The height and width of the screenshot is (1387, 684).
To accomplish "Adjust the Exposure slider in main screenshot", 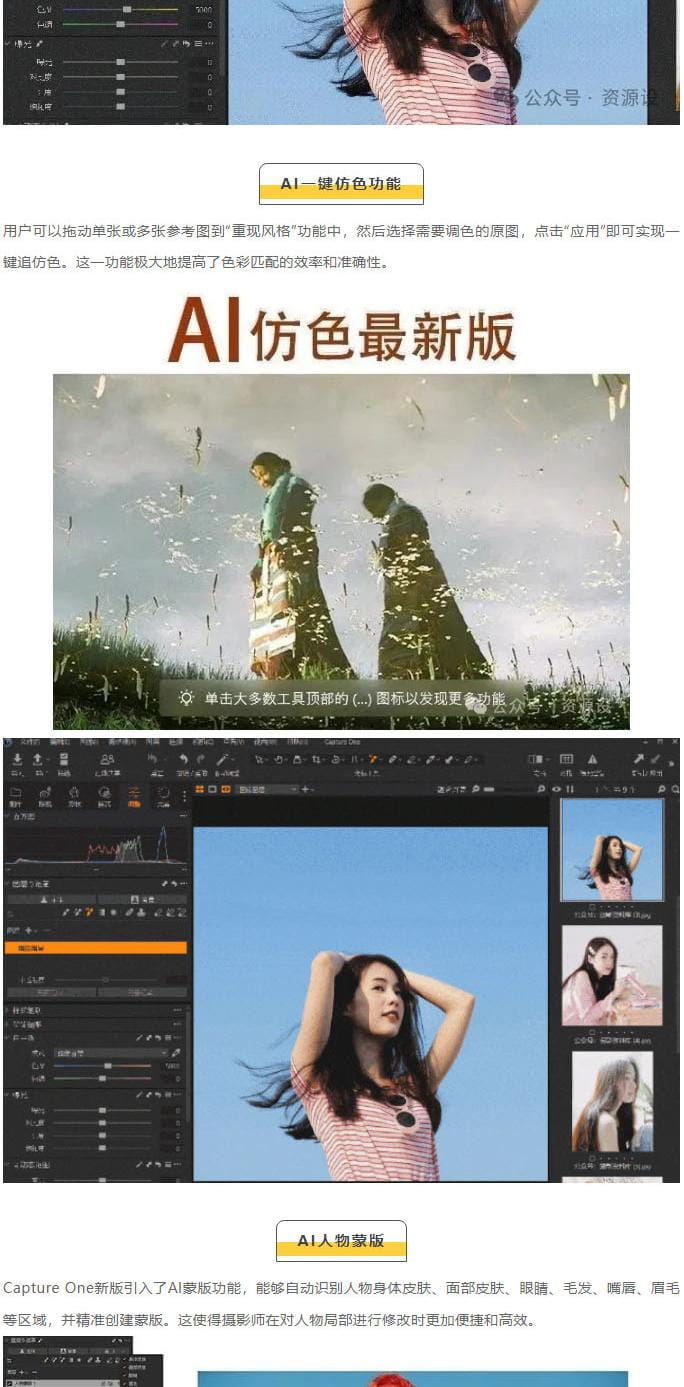I will pos(102,1110).
